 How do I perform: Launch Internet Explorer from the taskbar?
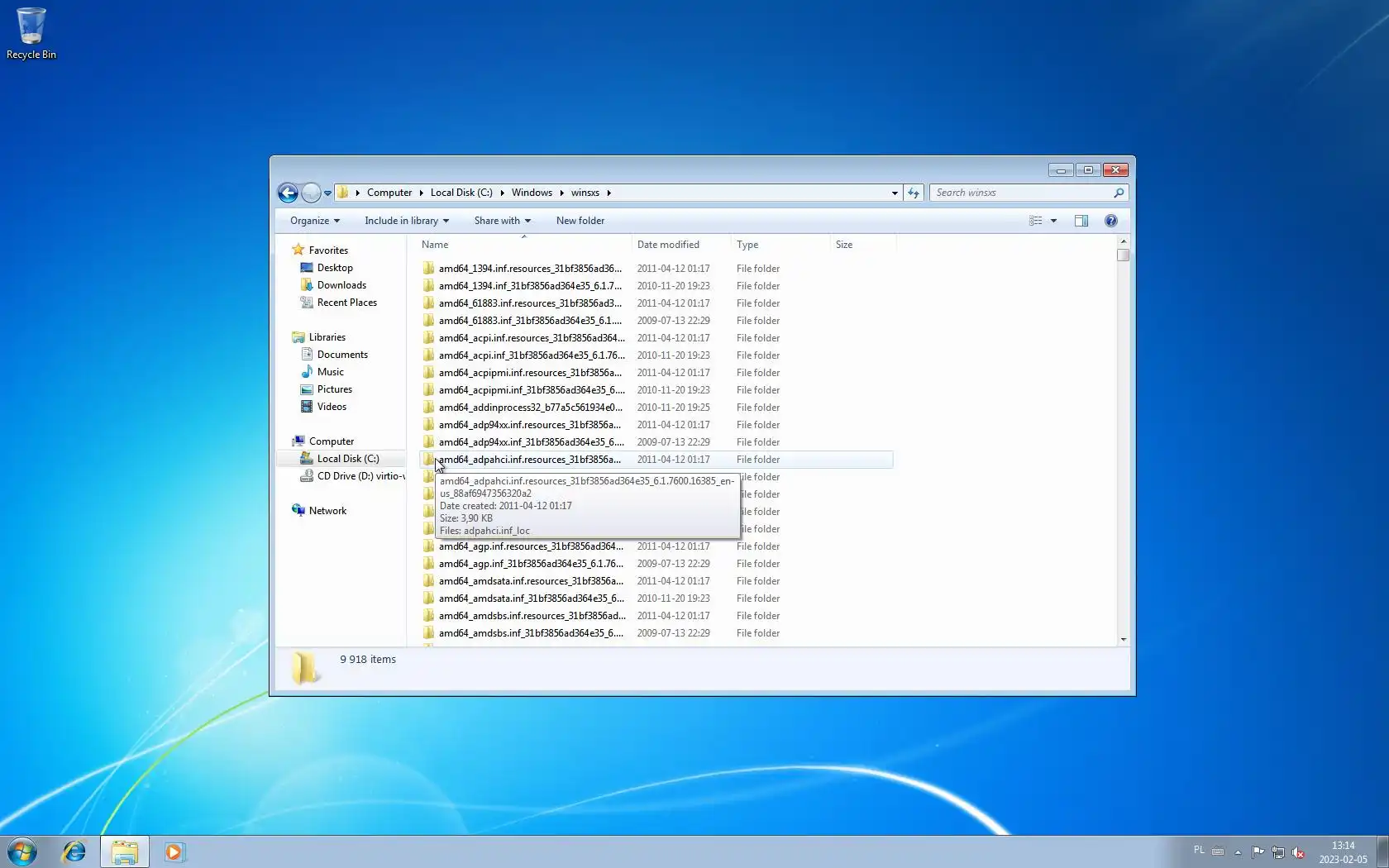(x=74, y=851)
